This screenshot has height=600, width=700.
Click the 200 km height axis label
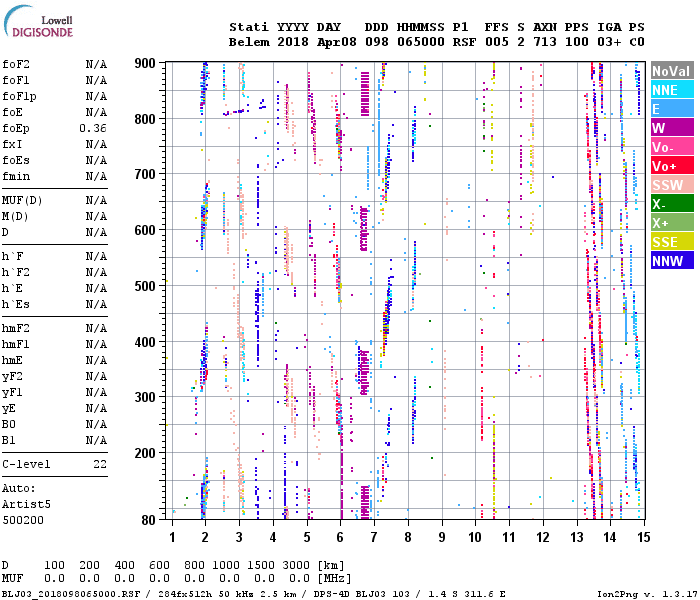145,453
